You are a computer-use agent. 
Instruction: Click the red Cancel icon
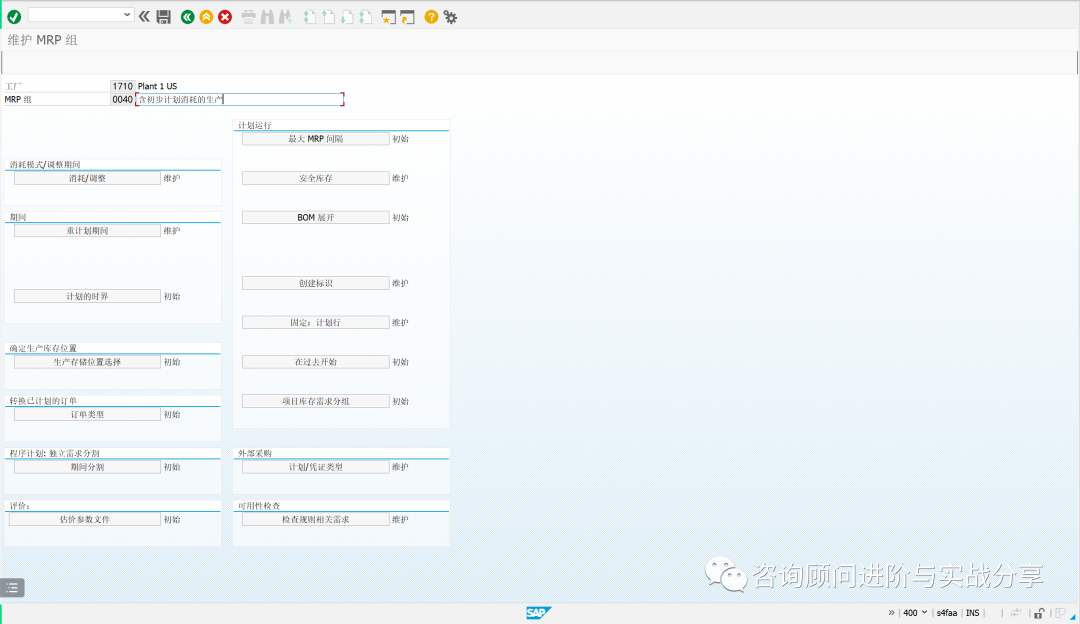[x=223, y=16]
